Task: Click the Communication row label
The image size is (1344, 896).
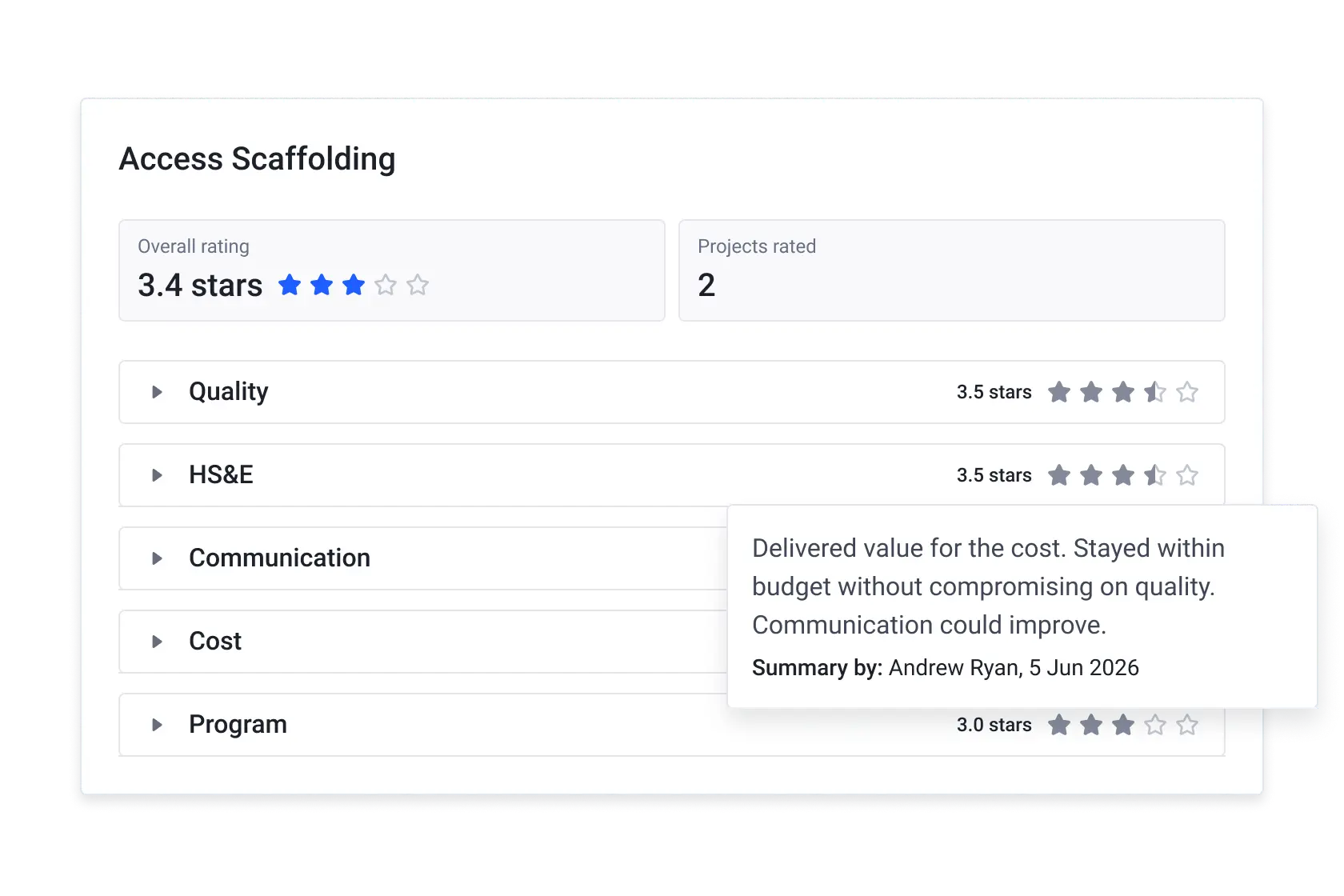Action: (279, 558)
